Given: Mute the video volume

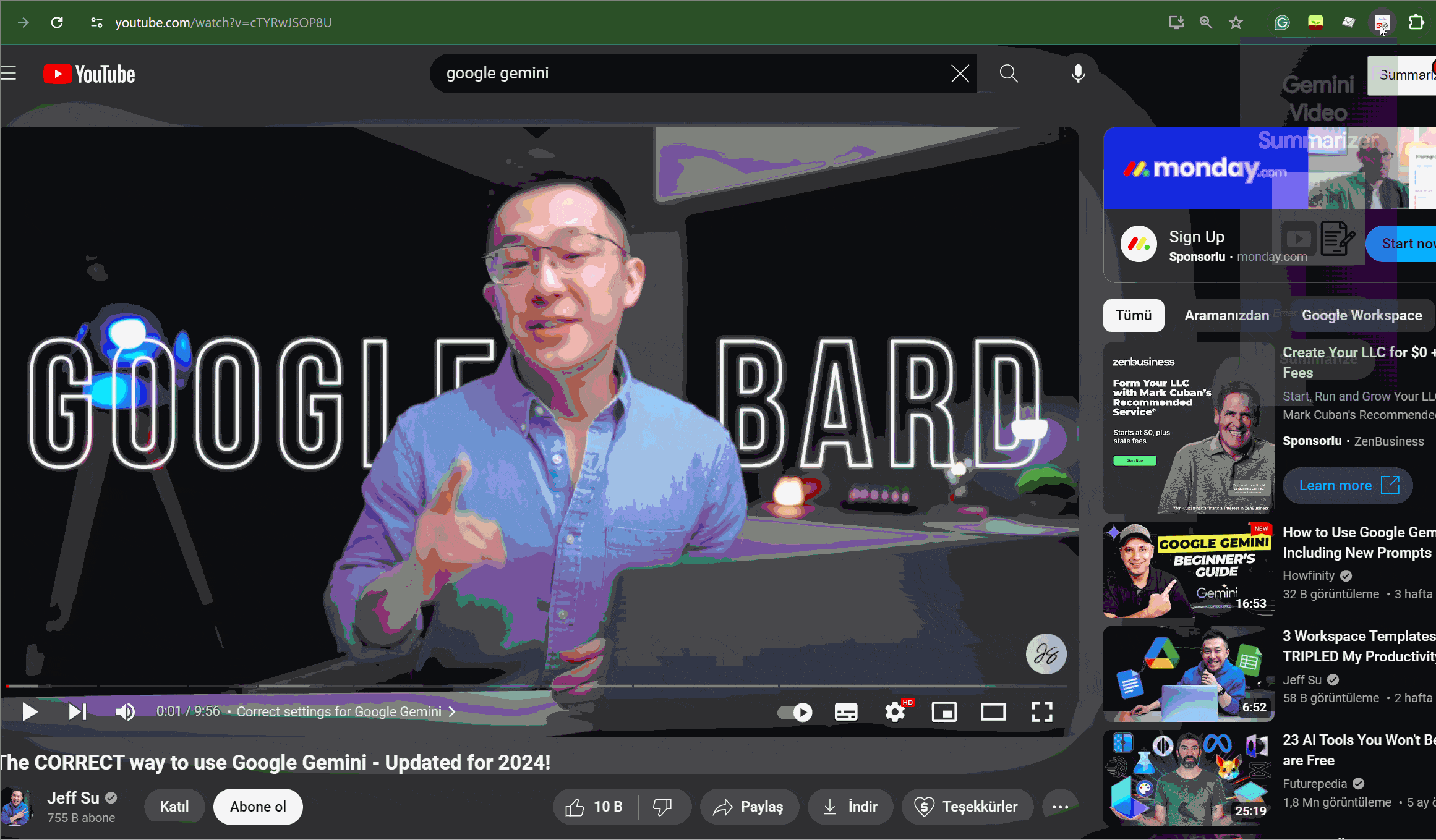Looking at the screenshot, I should 125,712.
